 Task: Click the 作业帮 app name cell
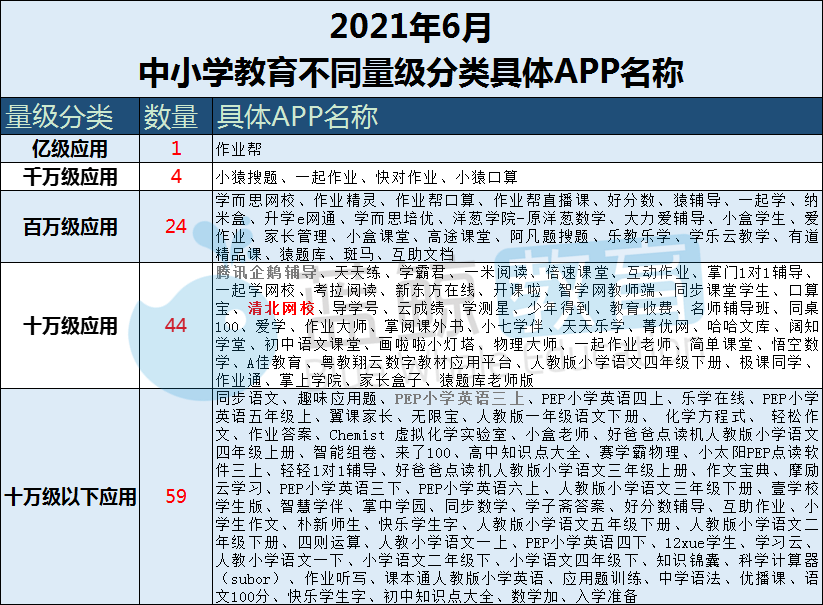tap(236, 149)
